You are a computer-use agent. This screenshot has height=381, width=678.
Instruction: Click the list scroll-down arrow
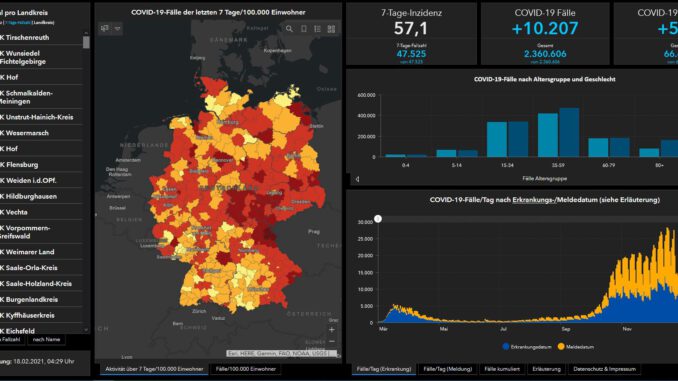pos(86,330)
